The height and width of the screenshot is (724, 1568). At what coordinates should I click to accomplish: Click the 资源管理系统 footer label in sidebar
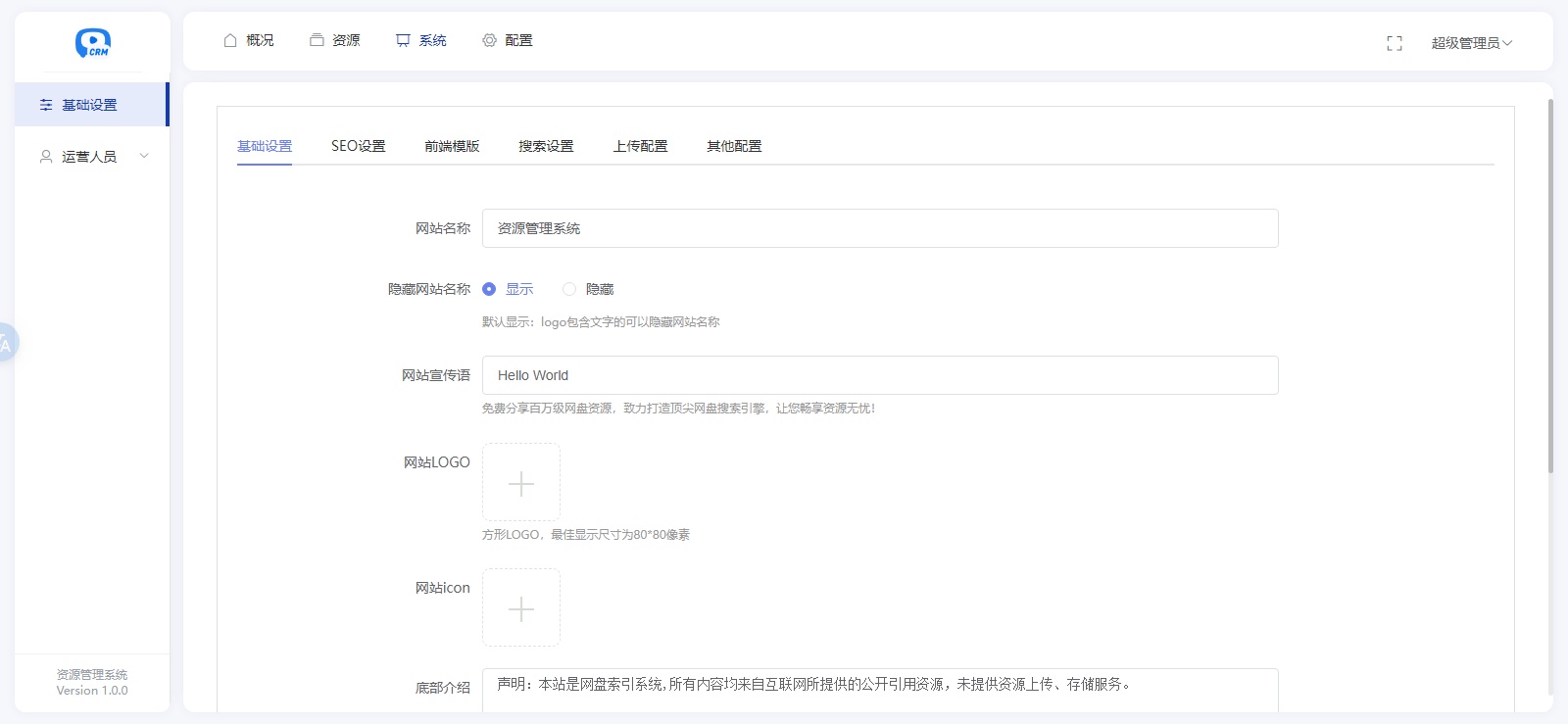click(x=92, y=675)
